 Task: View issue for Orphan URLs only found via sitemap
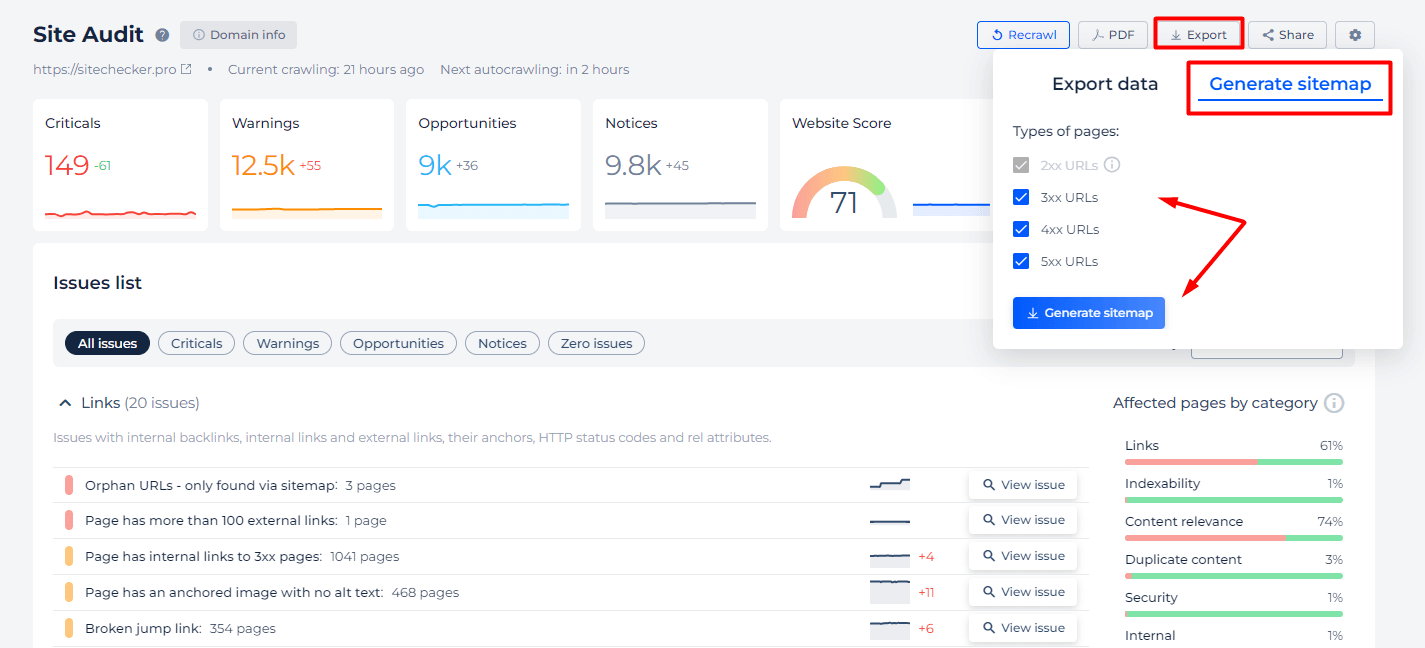coord(1023,485)
